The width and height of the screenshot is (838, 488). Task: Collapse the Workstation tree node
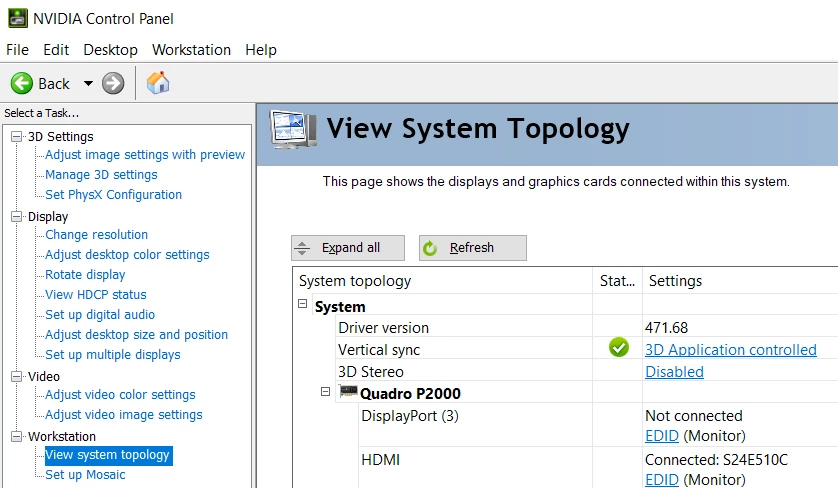[x=17, y=436]
